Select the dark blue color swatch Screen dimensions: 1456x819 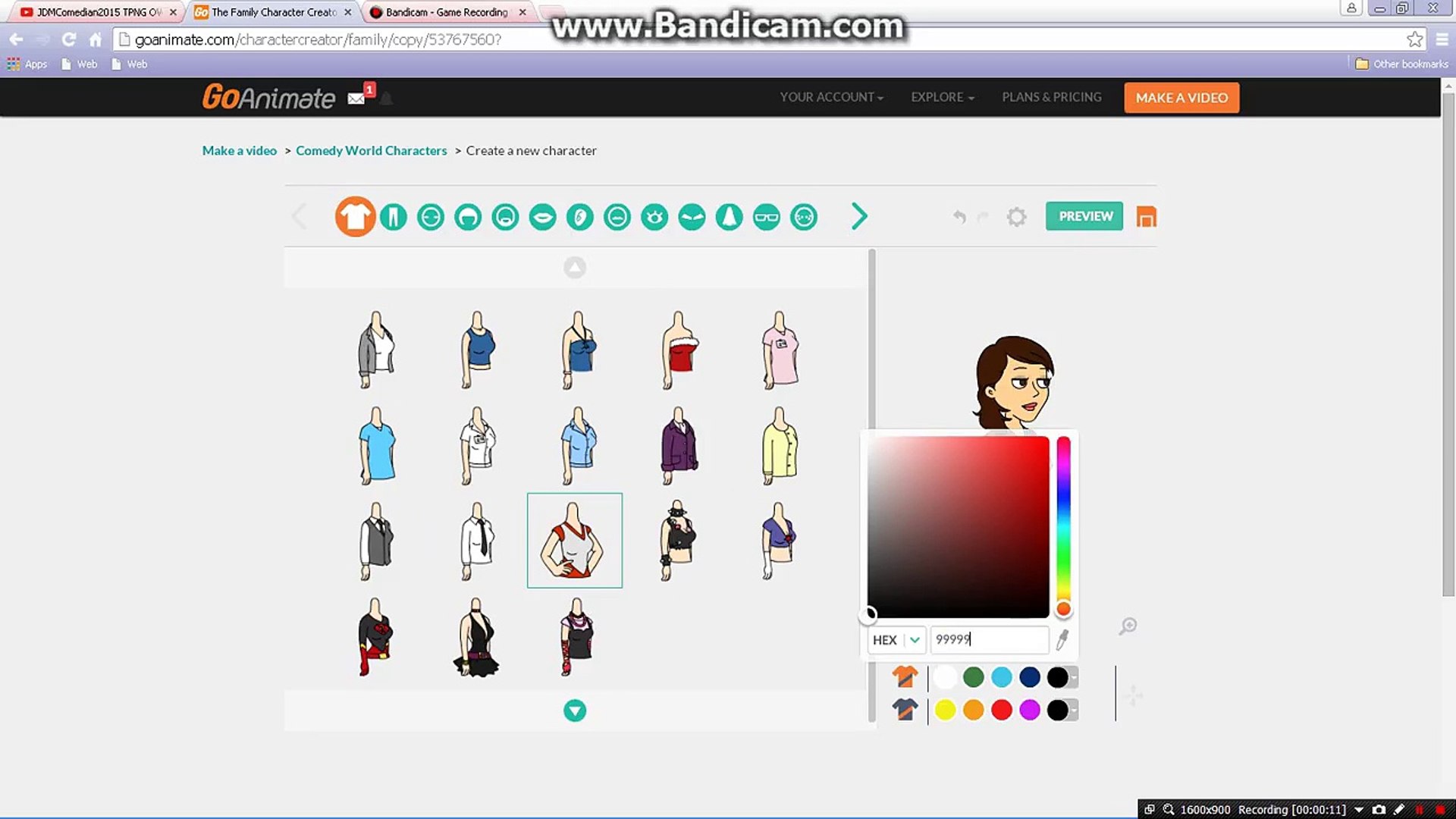coord(1030,676)
